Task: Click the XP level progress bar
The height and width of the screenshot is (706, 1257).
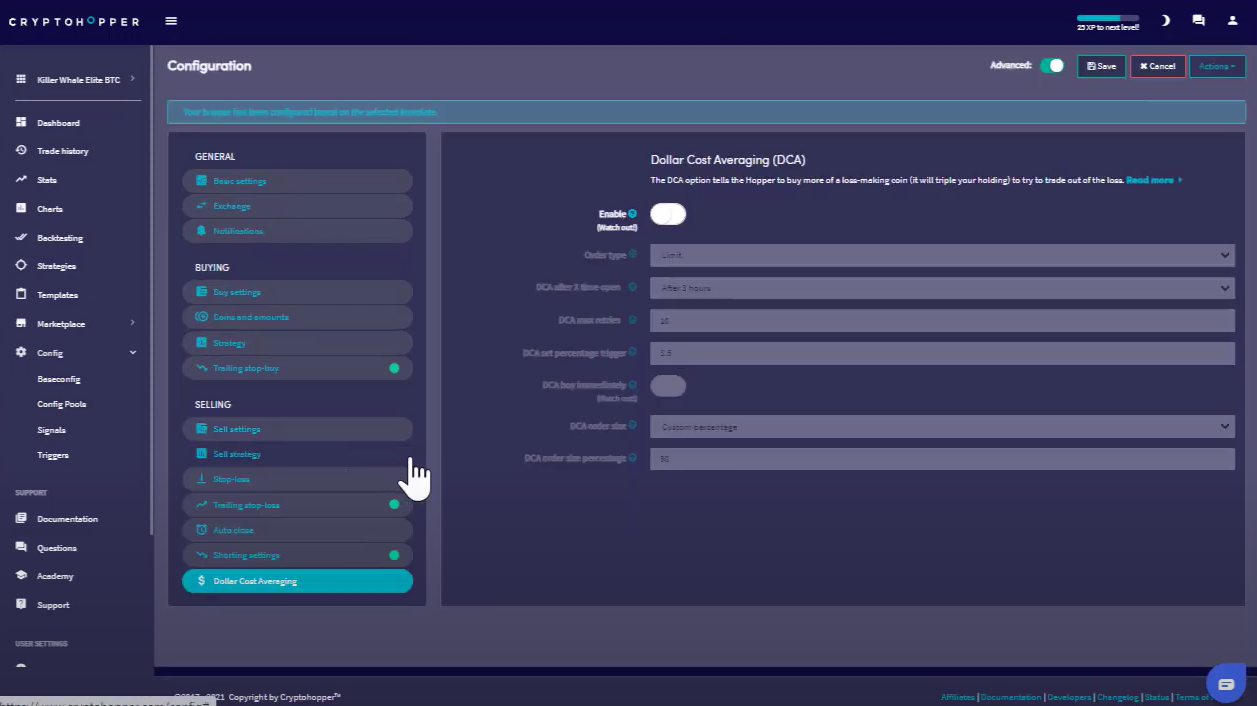Action: coord(1107,18)
